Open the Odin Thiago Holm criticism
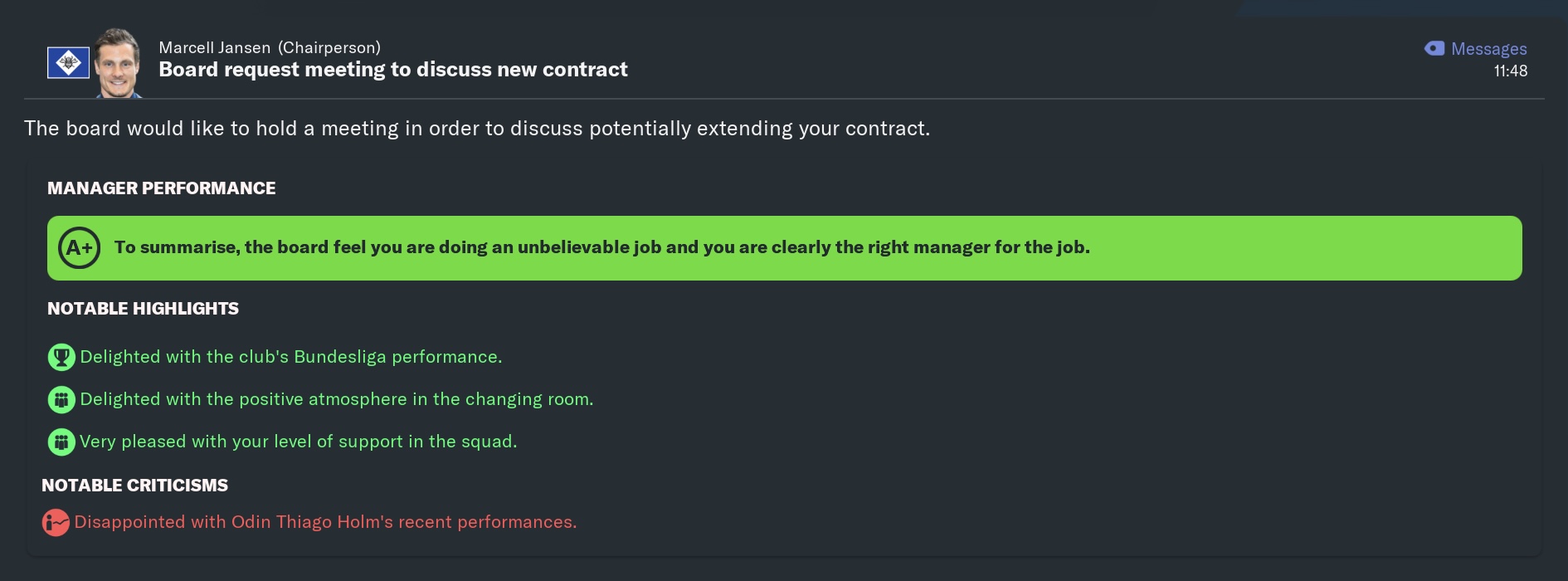This screenshot has width=1568, height=581. point(325,522)
